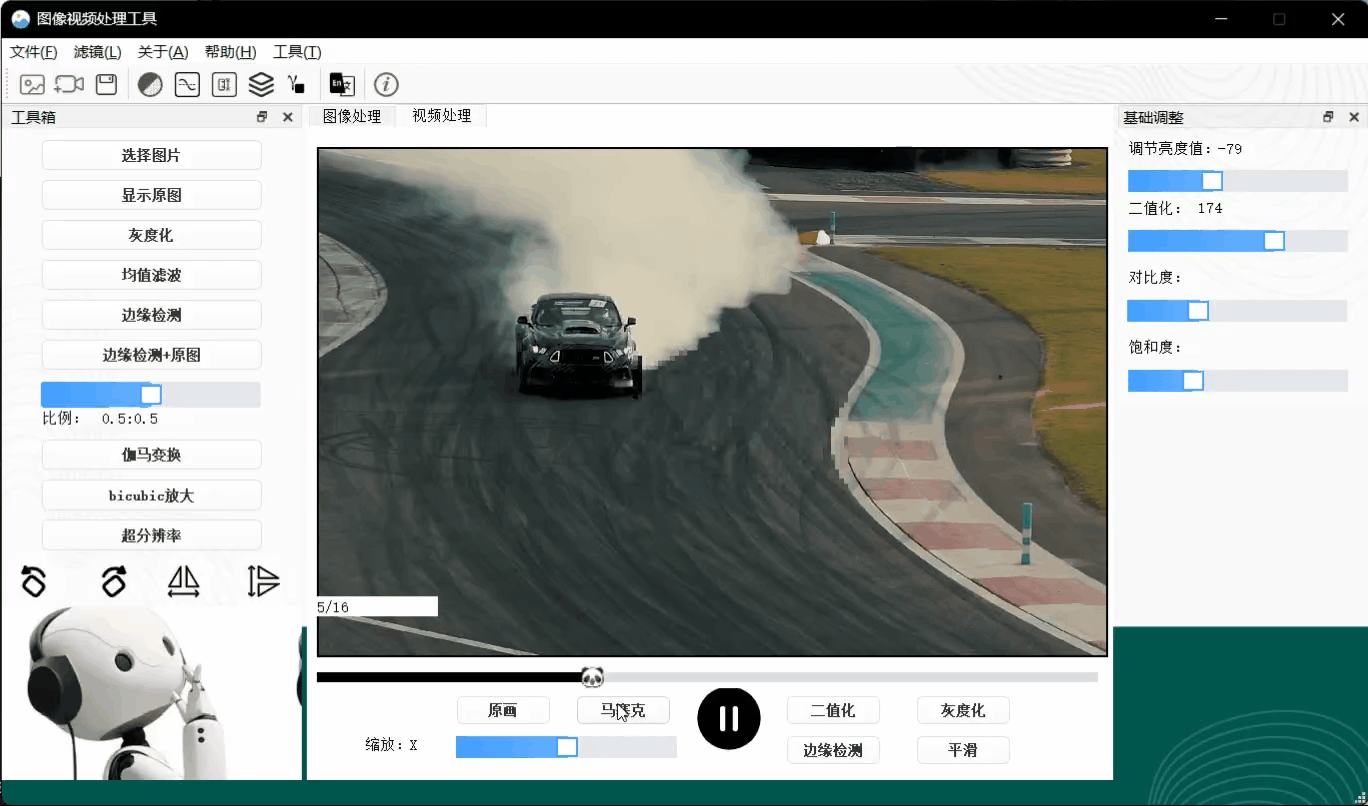Viewport: 1368px width, 806px height.
Task: Open the 文件(F) menu
Action: click(34, 52)
